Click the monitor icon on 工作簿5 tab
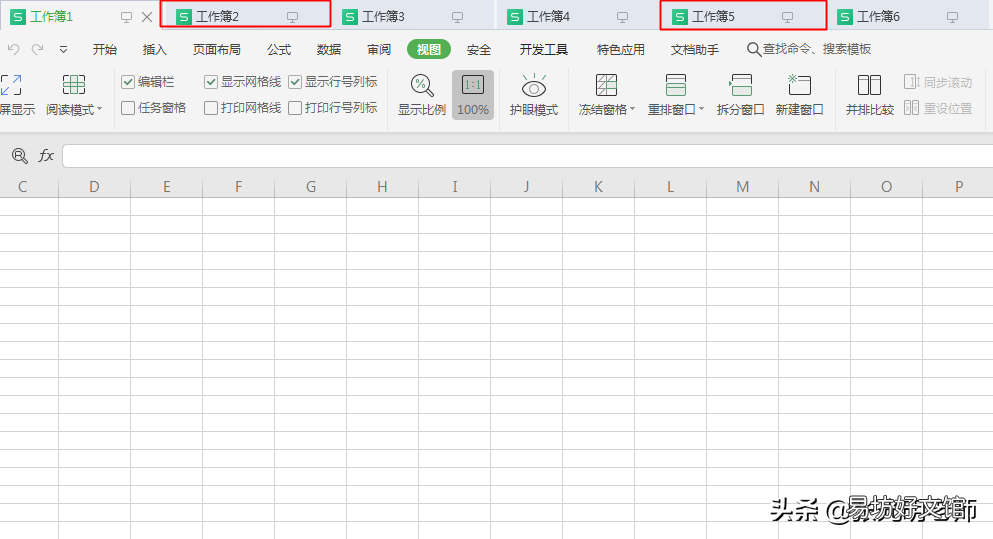The width and height of the screenshot is (993, 539). [787, 17]
